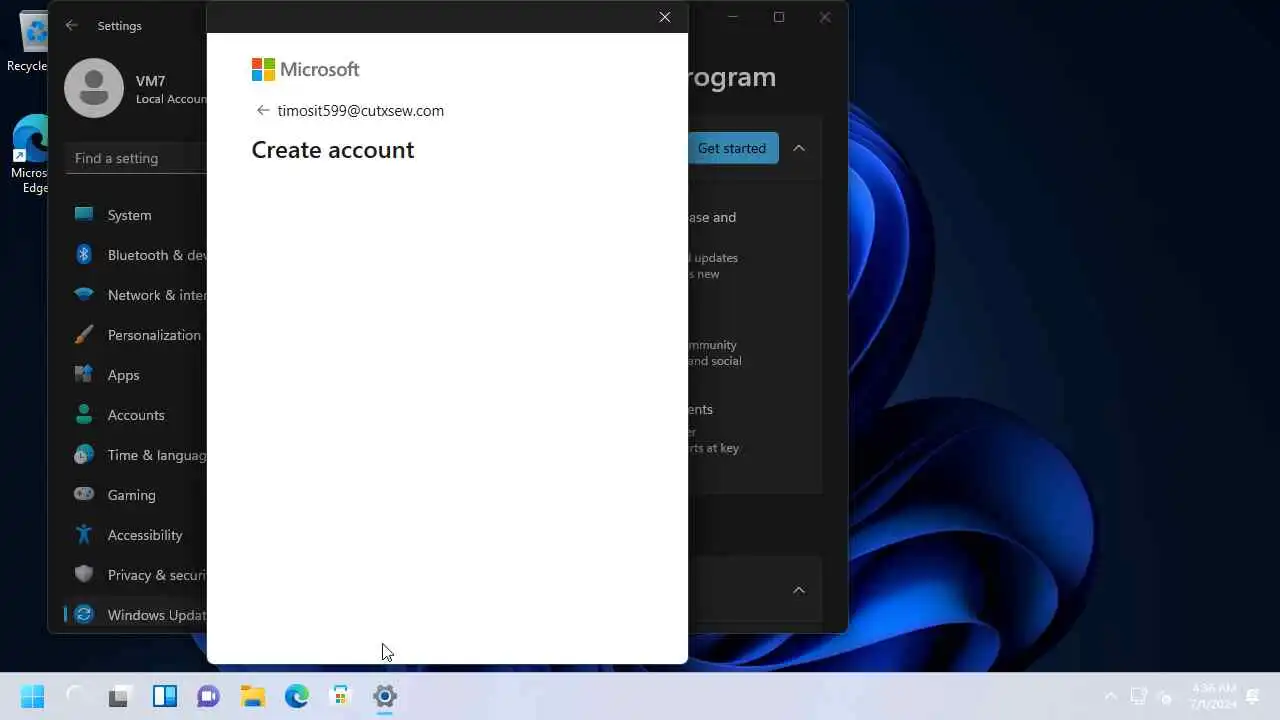Click the Privacy shield icon
The height and width of the screenshot is (720, 1280).
[x=84, y=575]
